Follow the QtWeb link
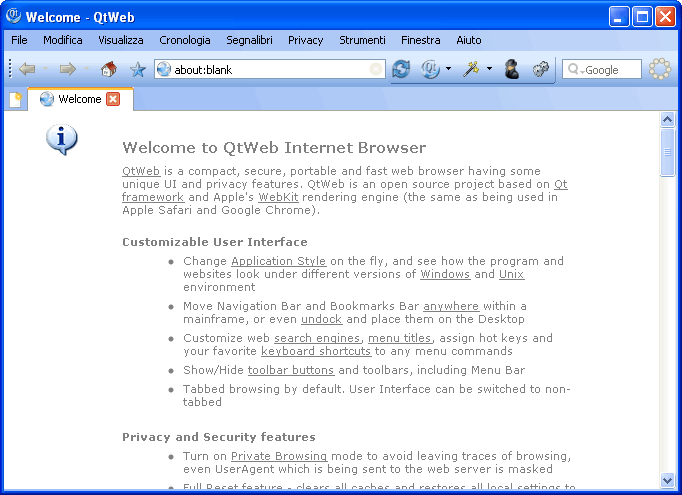 [x=141, y=171]
